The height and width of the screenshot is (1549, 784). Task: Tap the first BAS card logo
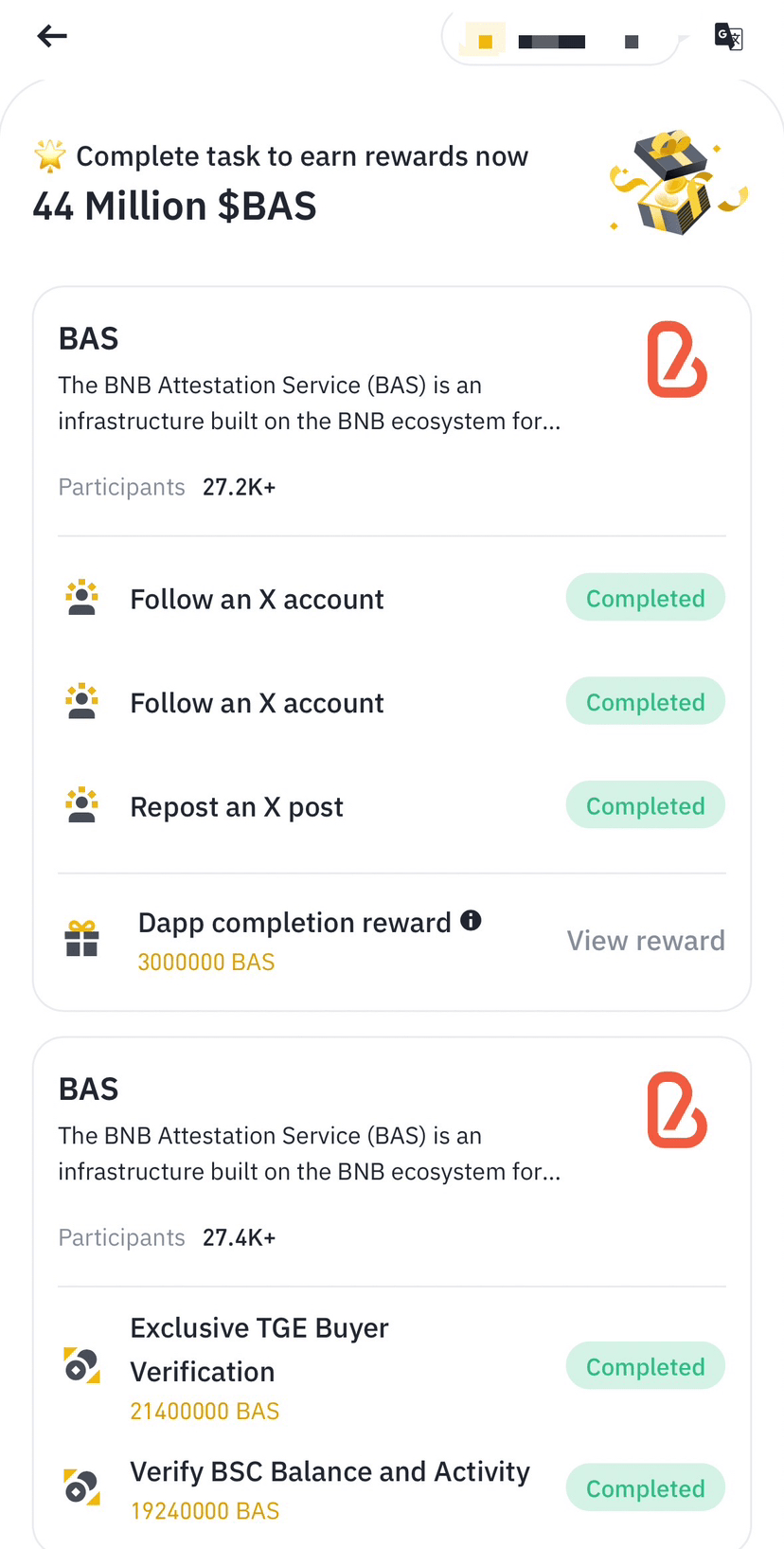pyautogui.click(x=676, y=359)
